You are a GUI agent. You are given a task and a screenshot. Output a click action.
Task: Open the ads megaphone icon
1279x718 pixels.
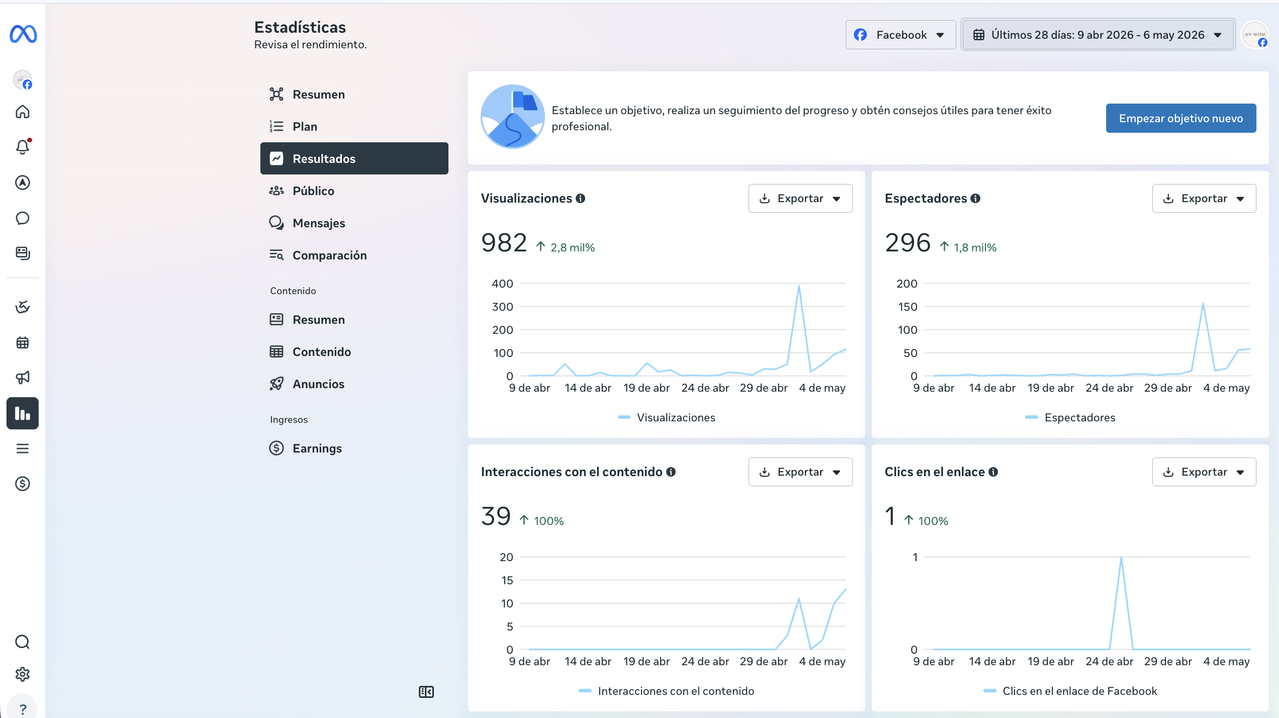22,378
